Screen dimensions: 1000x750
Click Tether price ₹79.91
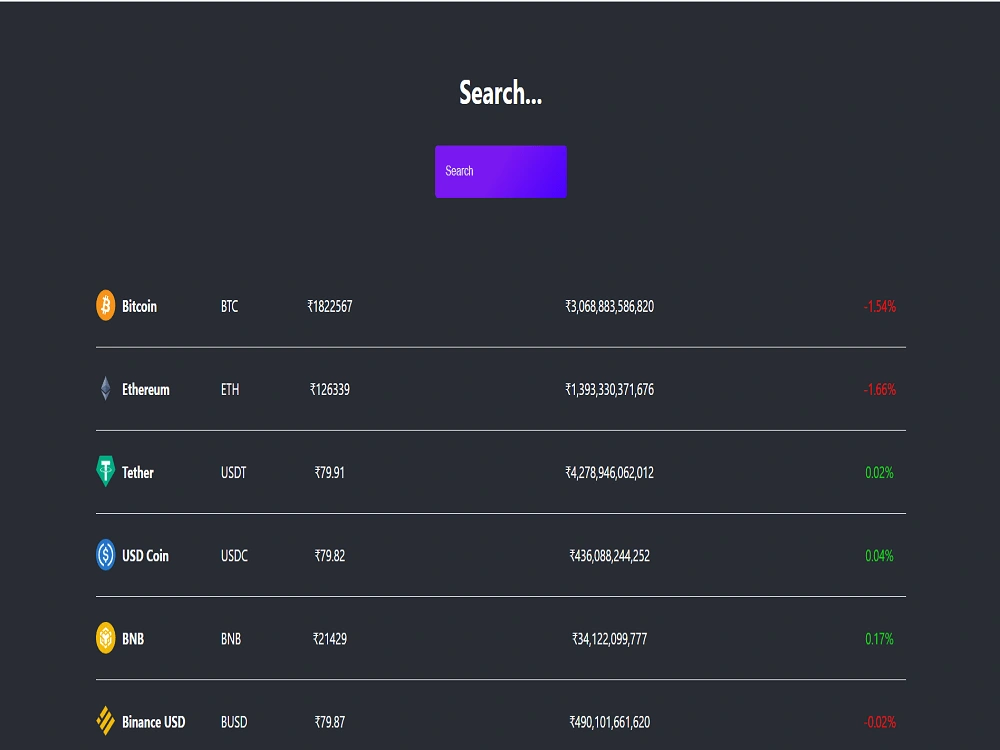[330, 473]
